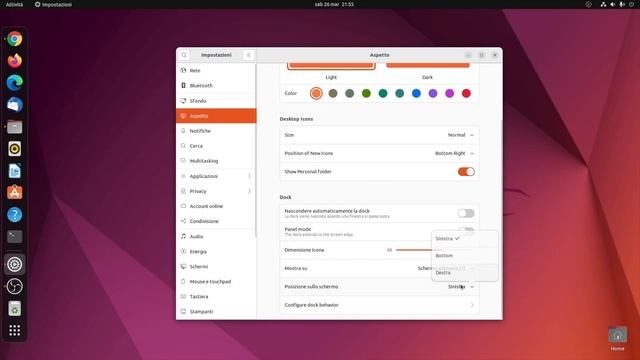This screenshot has height=360, width=640.
Task: Select the Light style thumbnail
Action: click(x=331, y=66)
